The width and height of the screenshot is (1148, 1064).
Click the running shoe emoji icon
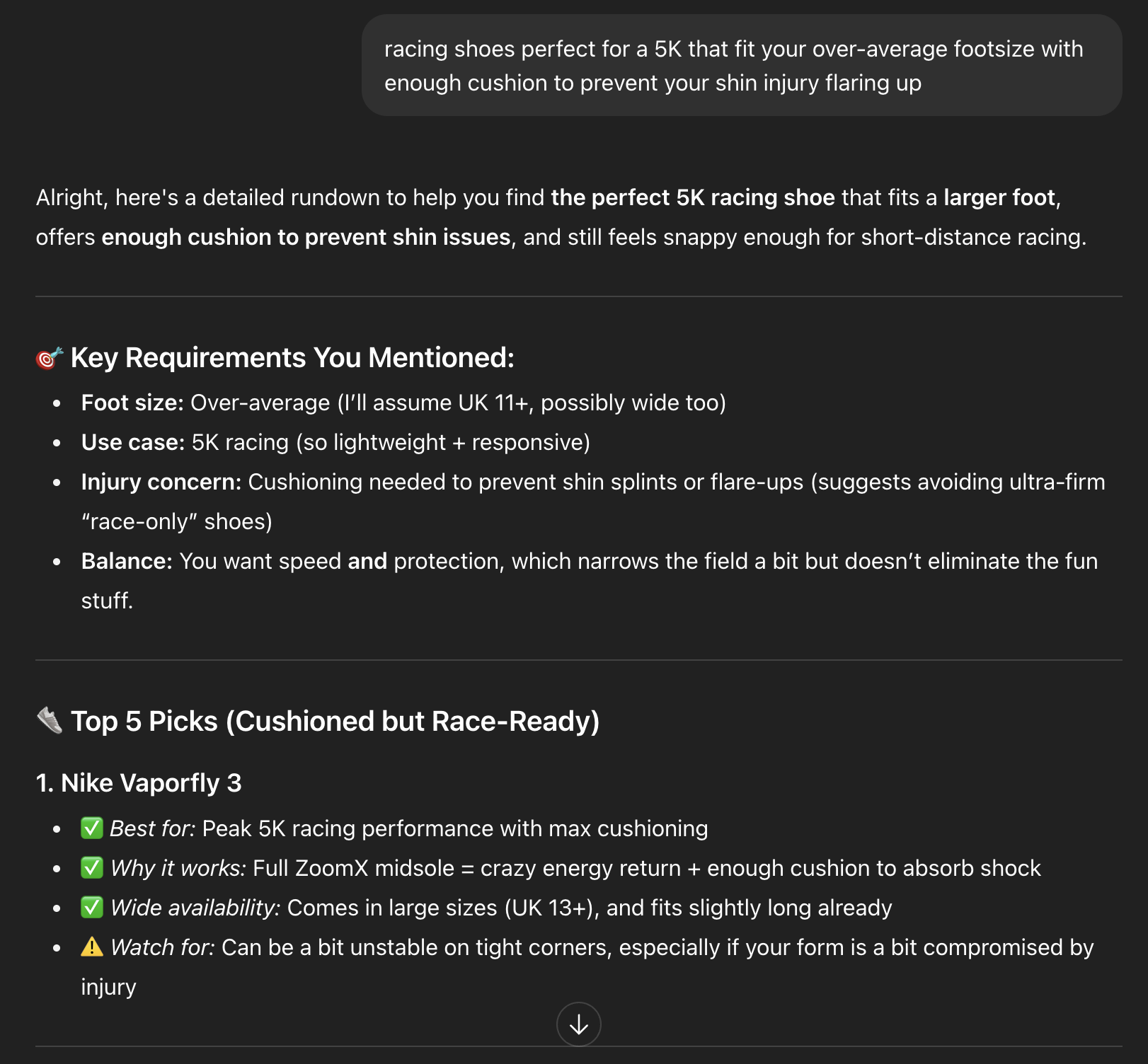[50, 721]
